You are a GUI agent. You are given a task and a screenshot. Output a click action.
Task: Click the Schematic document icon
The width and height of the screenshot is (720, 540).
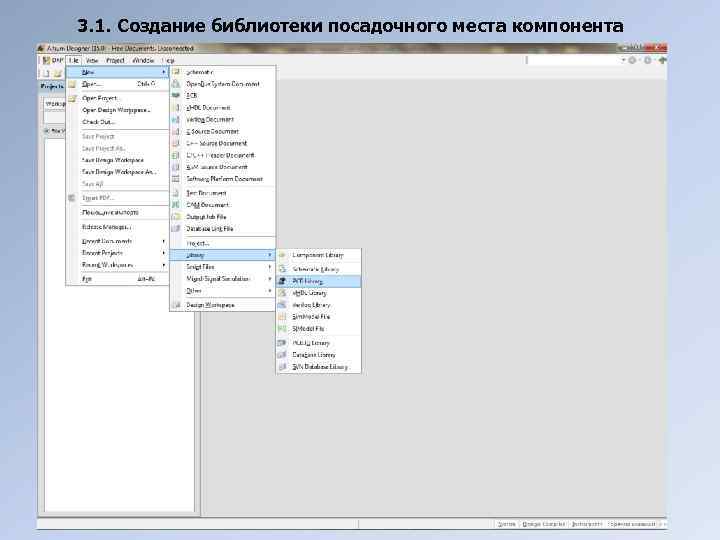point(176,72)
